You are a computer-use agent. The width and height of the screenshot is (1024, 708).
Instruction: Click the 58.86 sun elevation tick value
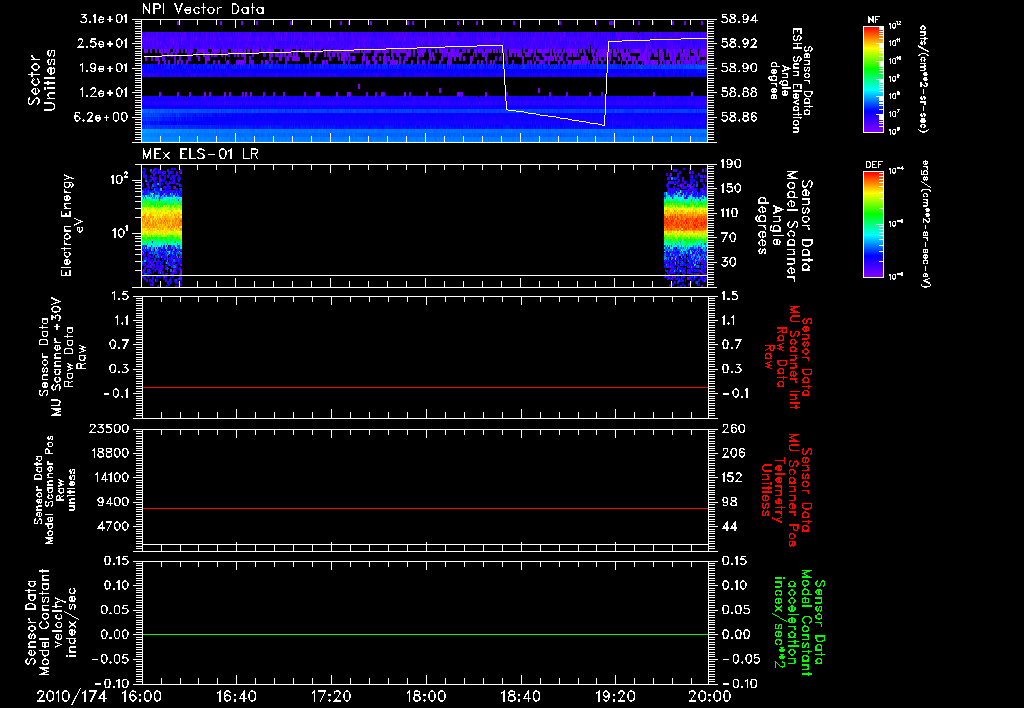[x=739, y=118]
